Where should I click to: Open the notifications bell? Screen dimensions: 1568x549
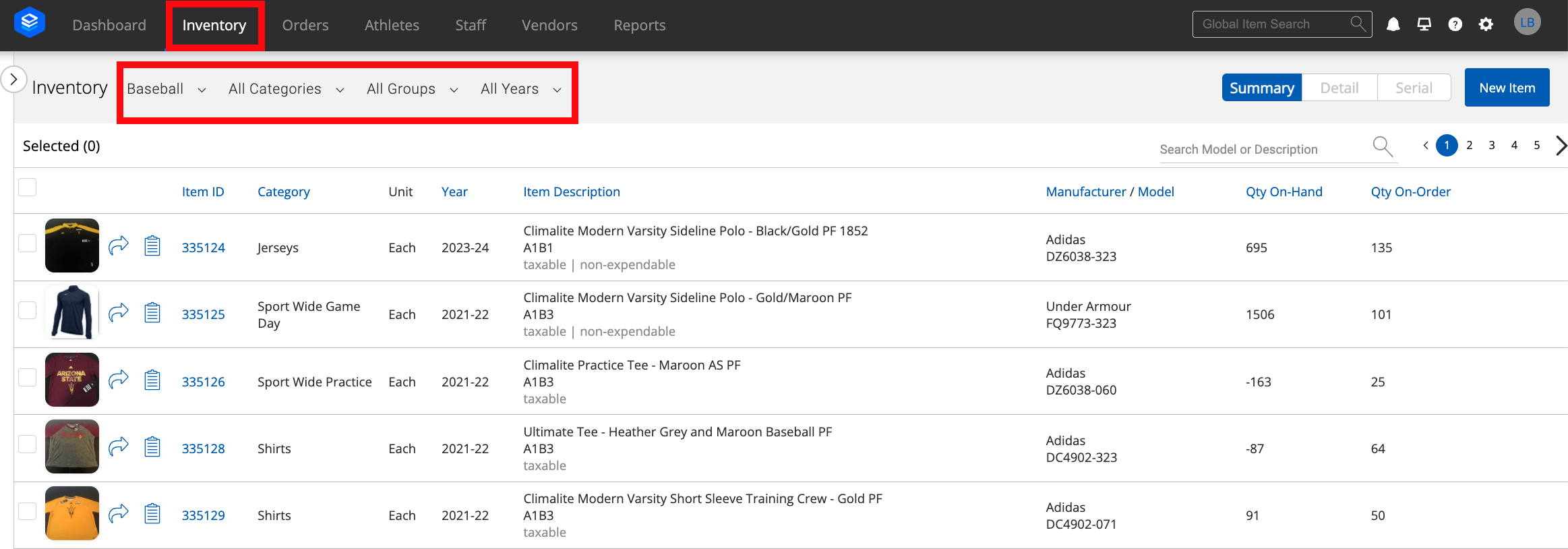point(1393,25)
